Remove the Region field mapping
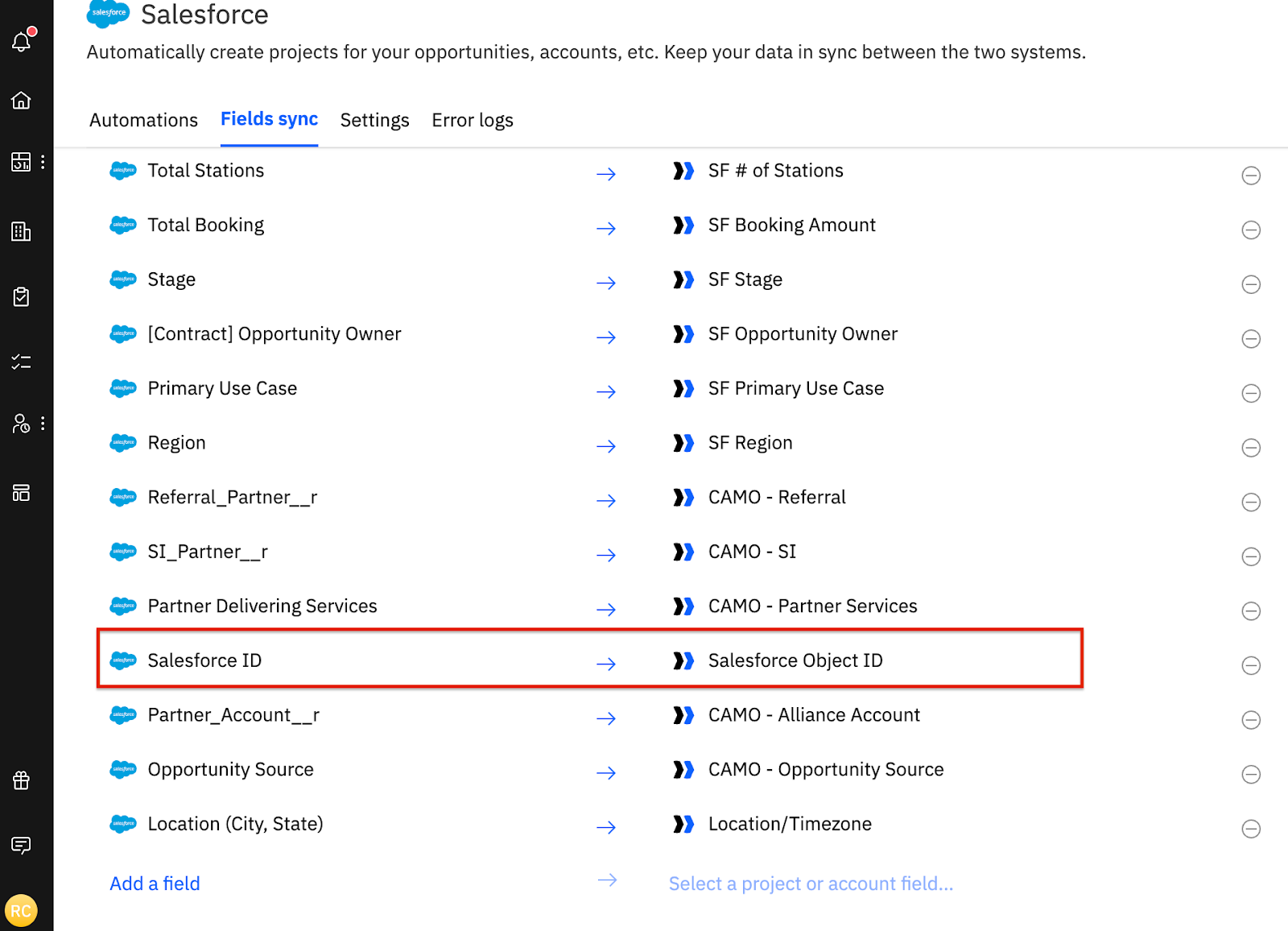 click(1251, 448)
